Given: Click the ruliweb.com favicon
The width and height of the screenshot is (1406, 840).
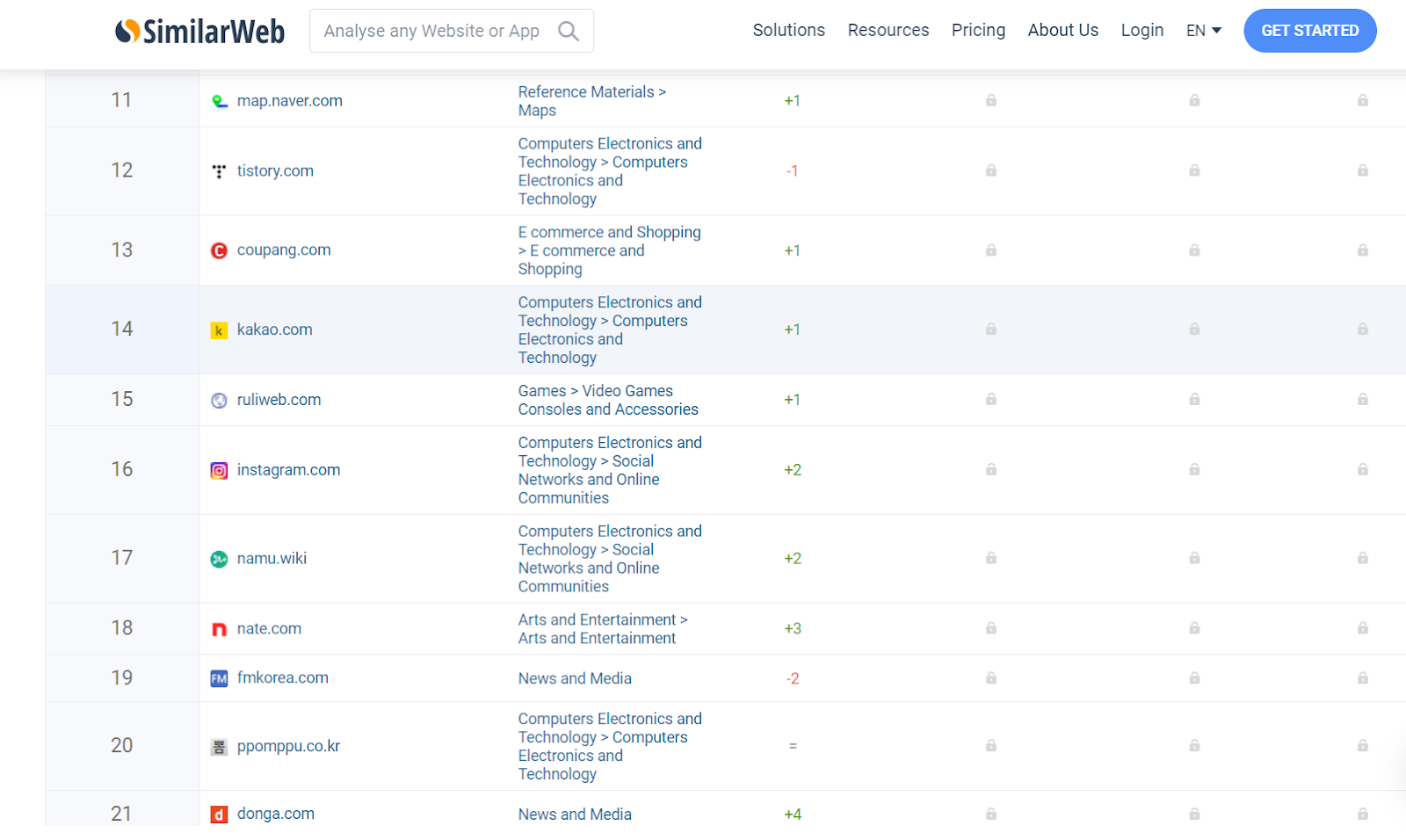Looking at the screenshot, I should pos(220,401).
